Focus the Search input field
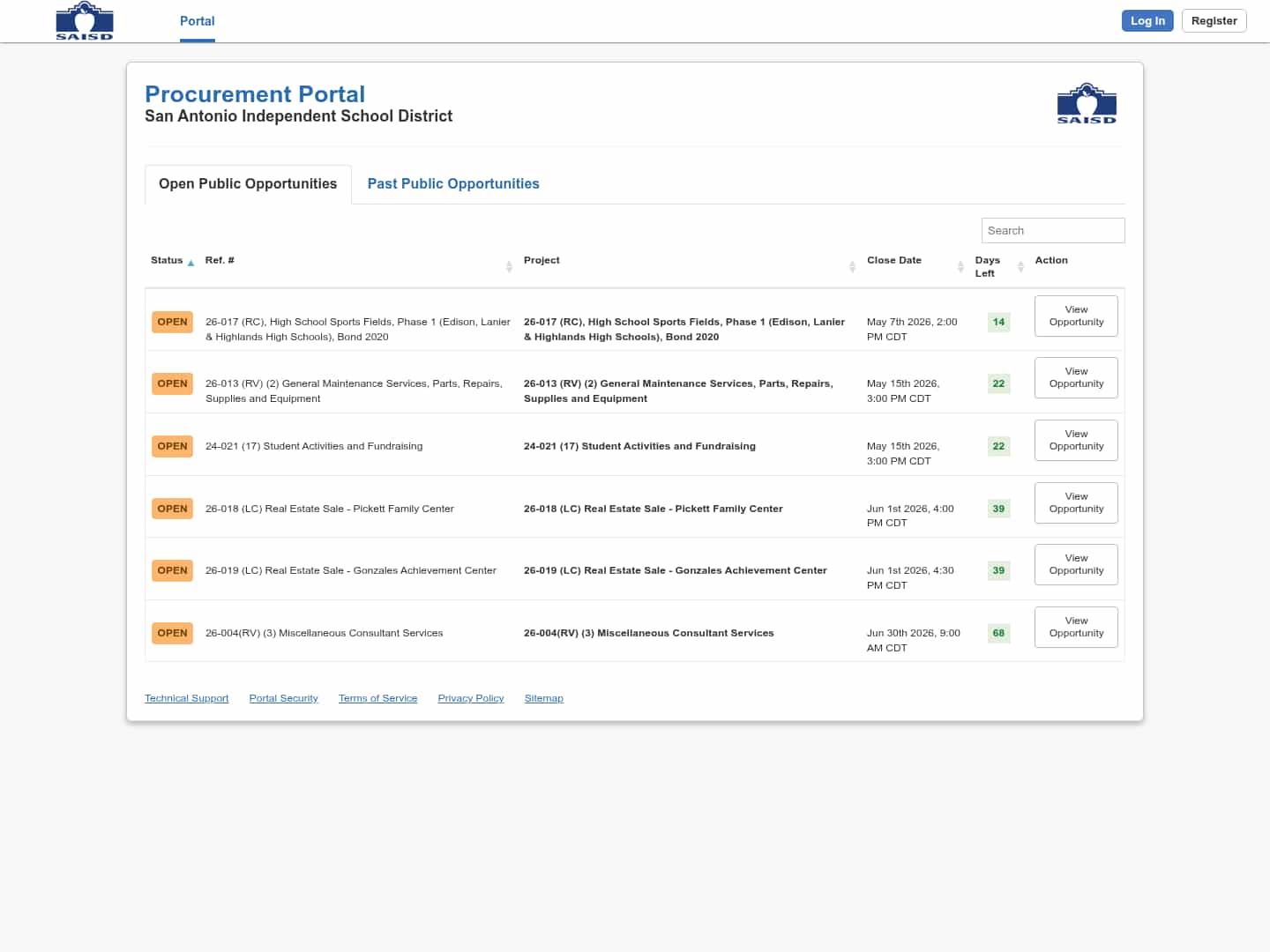 1053,230
